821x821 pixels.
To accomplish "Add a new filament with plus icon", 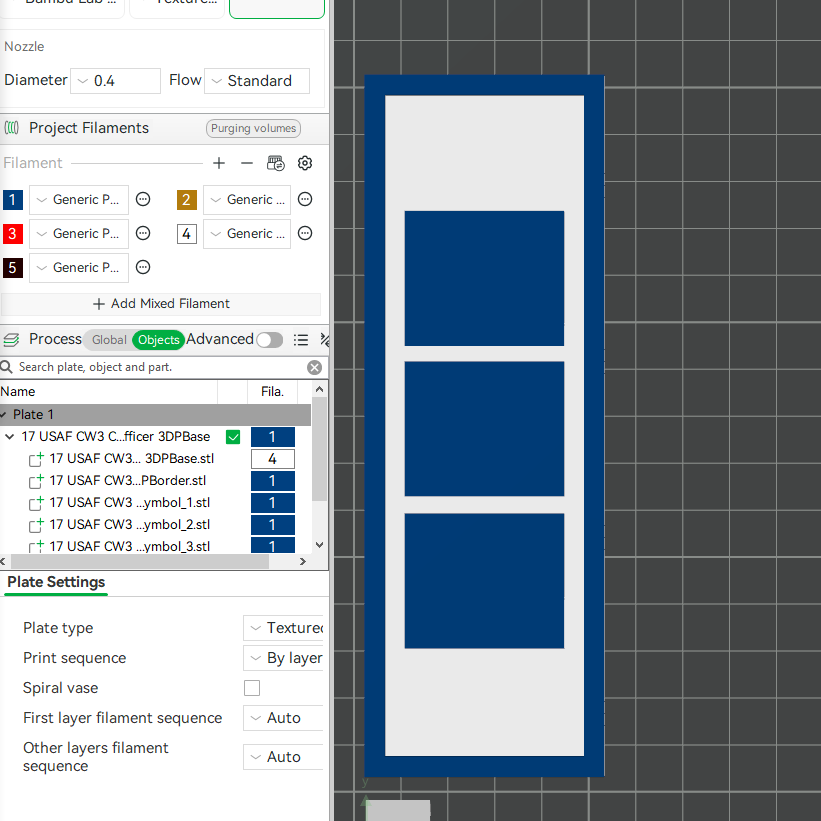I will coord(219,163).
